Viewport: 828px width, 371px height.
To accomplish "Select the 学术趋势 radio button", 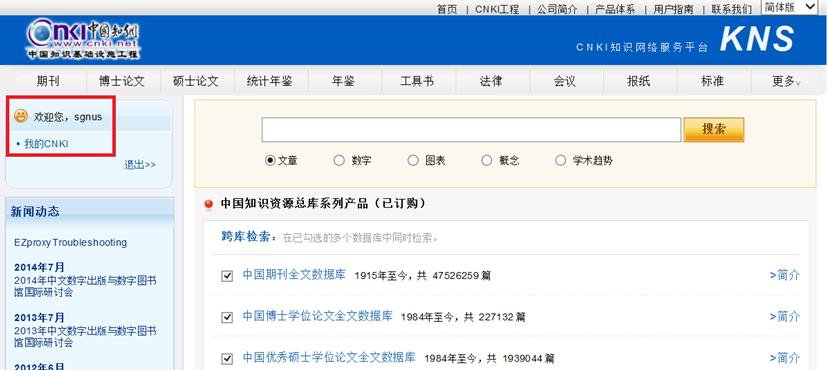I will click(560, 160).
